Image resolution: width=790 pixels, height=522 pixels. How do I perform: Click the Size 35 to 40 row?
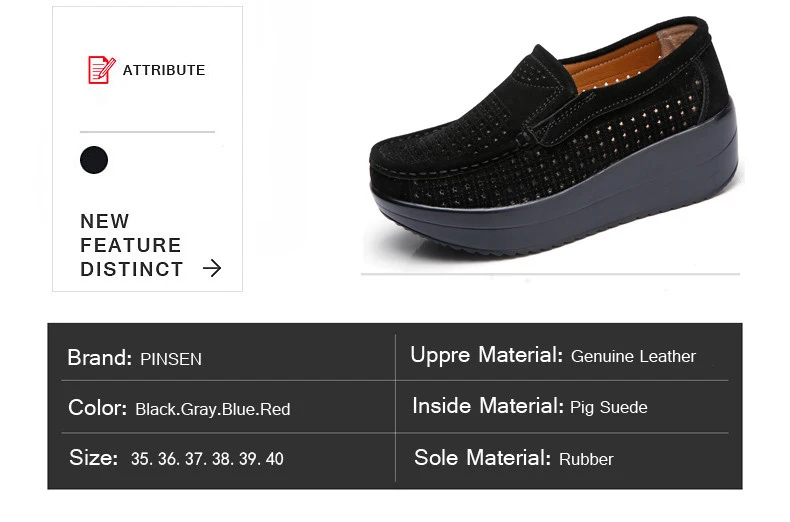(176, 459)
